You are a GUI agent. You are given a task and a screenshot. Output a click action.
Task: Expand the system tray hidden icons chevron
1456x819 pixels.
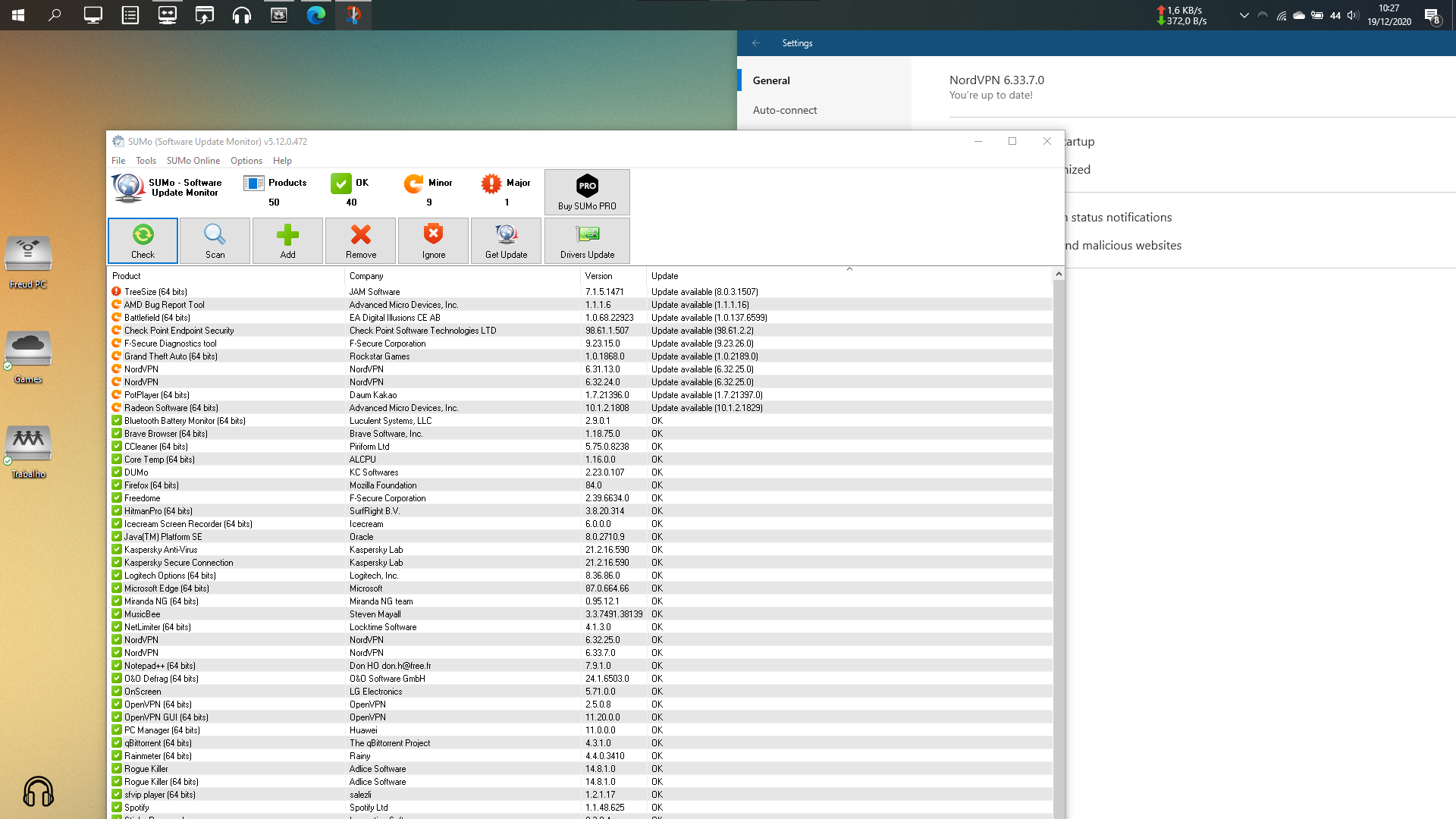[1244, 15]
